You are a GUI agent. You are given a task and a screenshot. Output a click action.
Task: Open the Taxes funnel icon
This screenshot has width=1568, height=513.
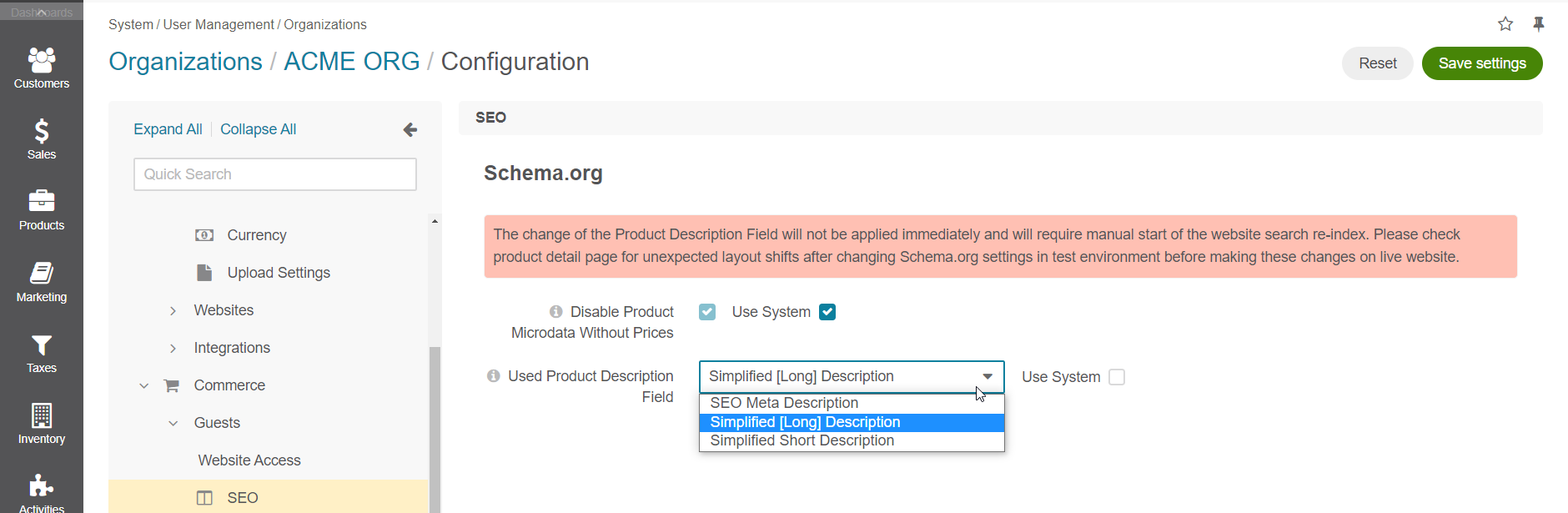tap(42, 345)
